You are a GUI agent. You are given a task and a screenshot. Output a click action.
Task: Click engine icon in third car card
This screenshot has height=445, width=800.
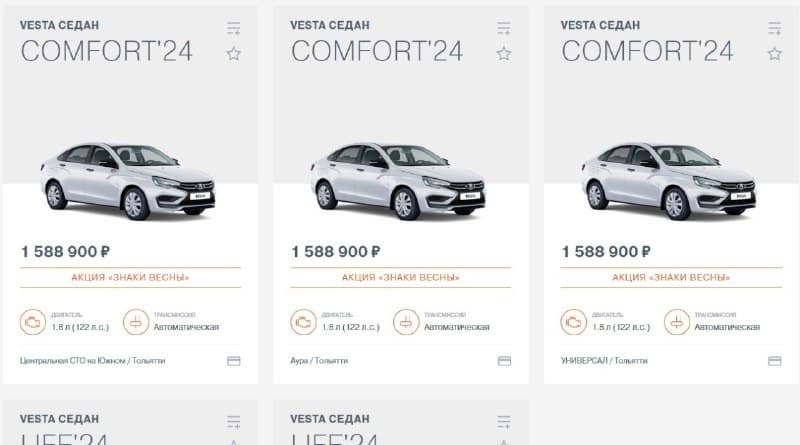click(574, 322)
